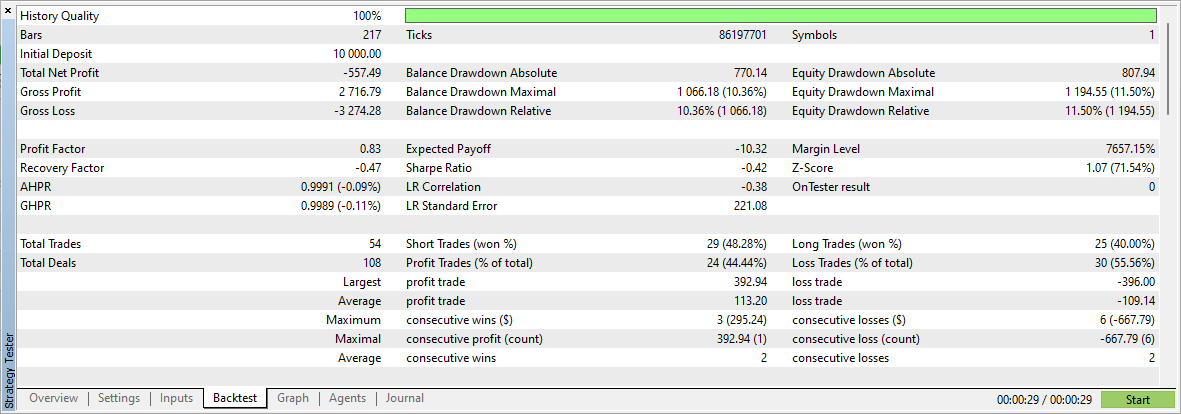Click the Ticks value 86197701
This screenshot has width=1181, height=414.
click(x=736, y=35)
